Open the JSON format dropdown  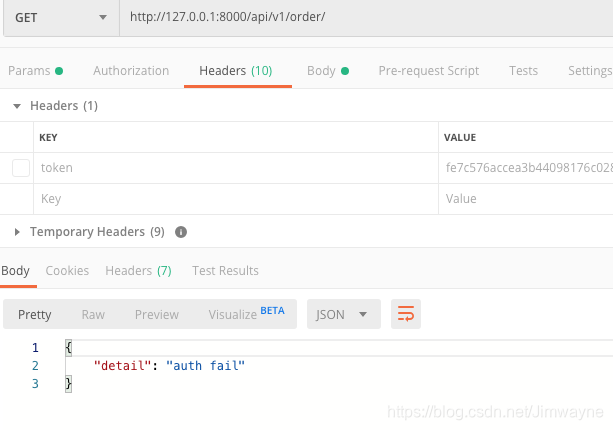(344, 314)
